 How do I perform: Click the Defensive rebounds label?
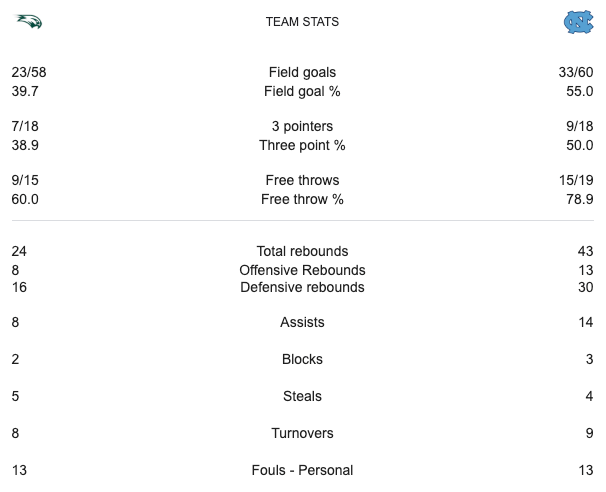[302, 287]
